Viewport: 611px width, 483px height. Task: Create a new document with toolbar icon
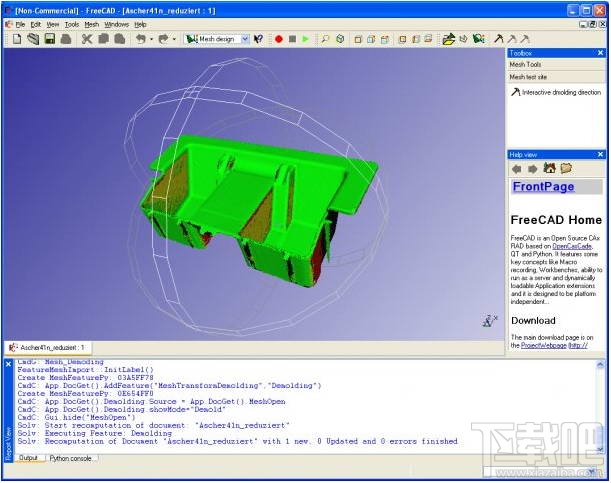(x=17, y=39)
